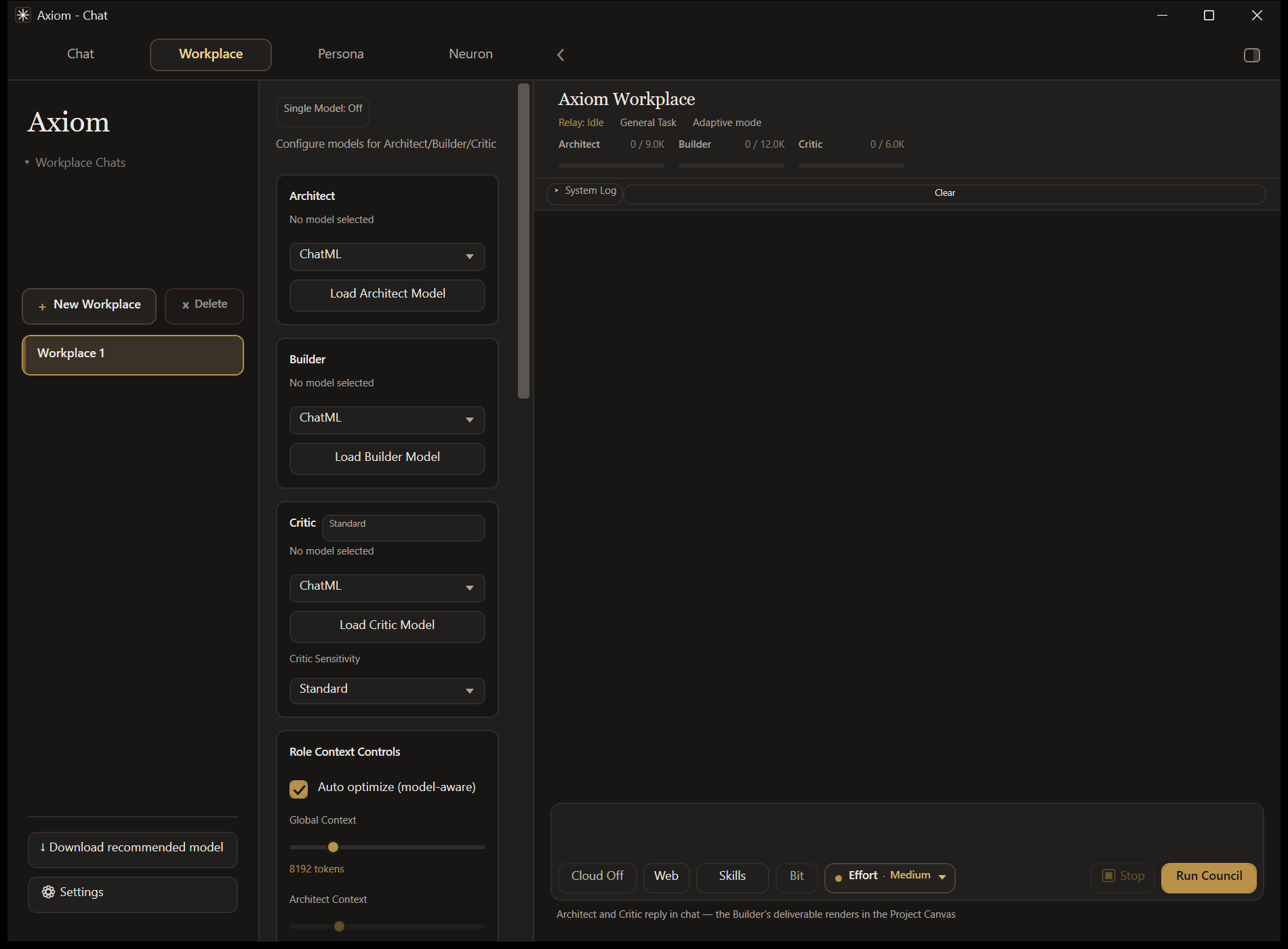This screenshot has width=1288, height=949.
Task: Minimize the Axiom window
Action: point(1162,15)
